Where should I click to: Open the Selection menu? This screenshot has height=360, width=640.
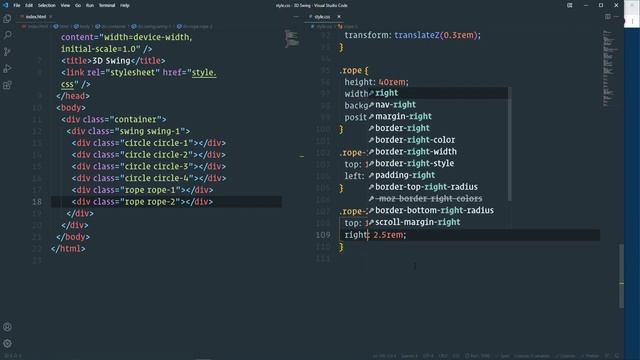[x=47, y=5]
